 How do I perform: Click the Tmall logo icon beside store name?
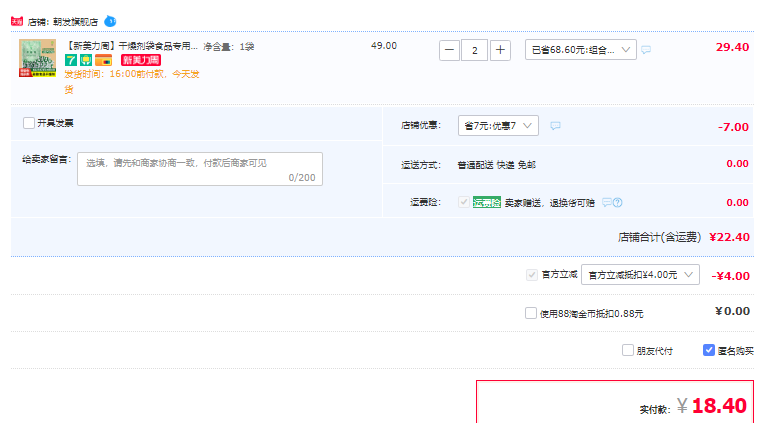17,21
